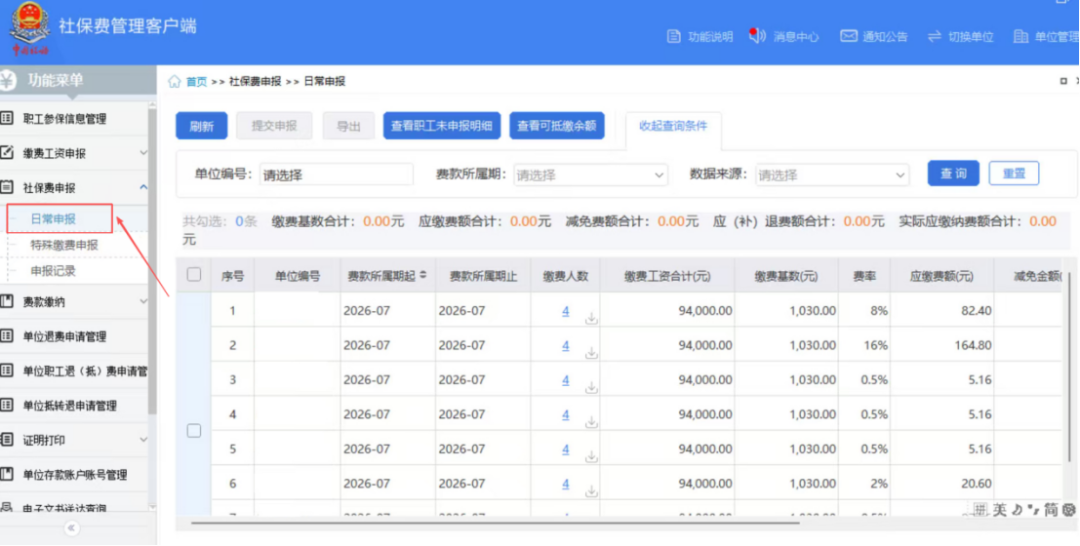Click 查看职工未申报明细 button

pos(442,126)
